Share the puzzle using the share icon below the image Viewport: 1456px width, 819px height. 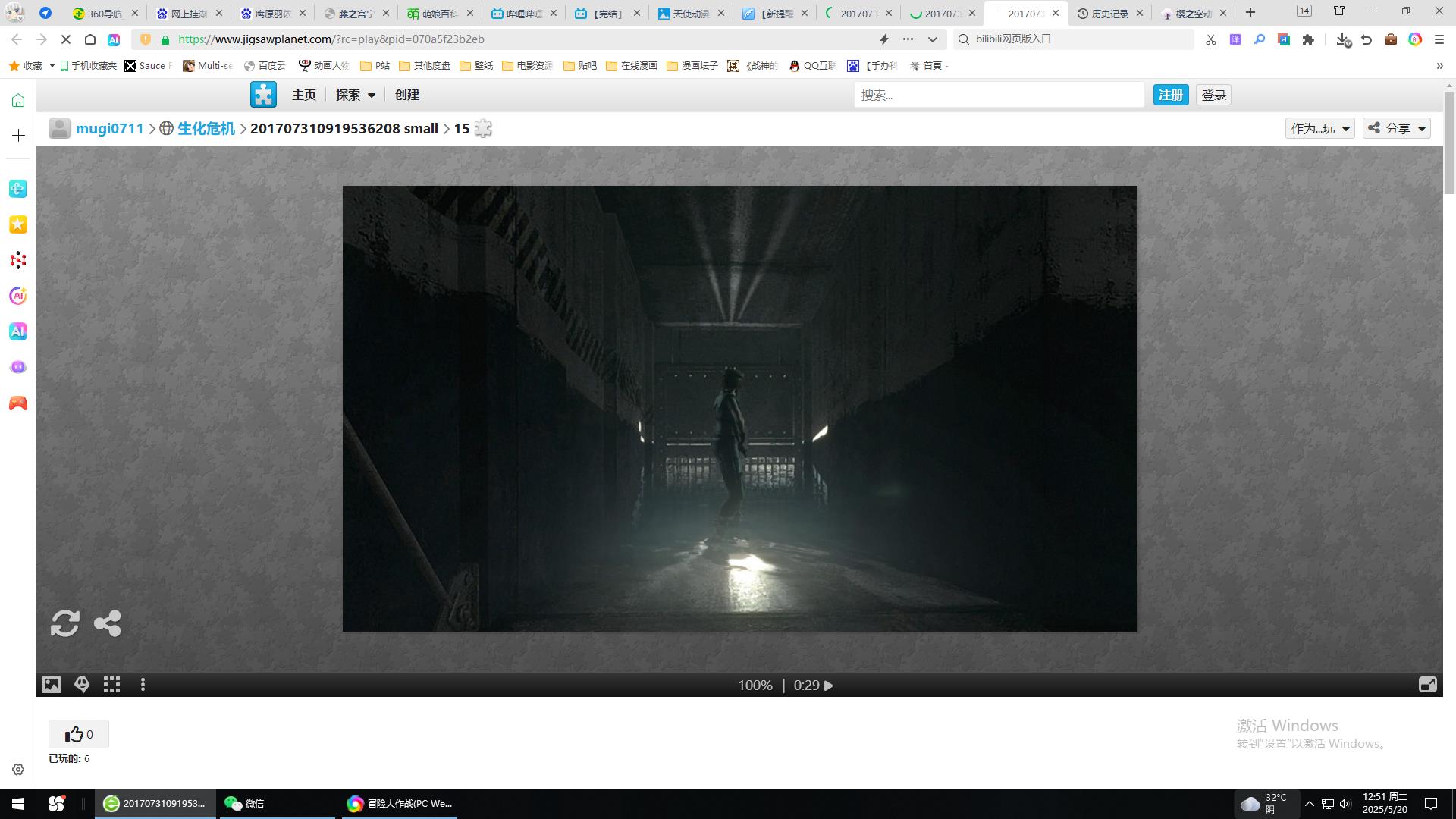[x=108, y=623]
